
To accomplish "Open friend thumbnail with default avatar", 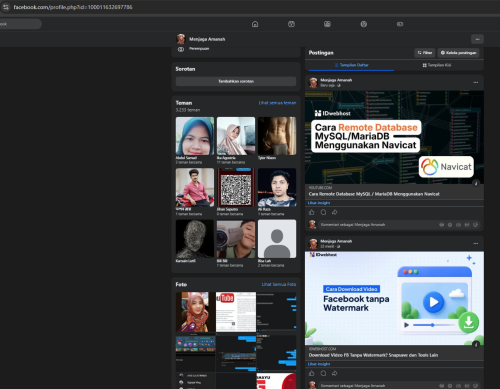I will point(277,239).
